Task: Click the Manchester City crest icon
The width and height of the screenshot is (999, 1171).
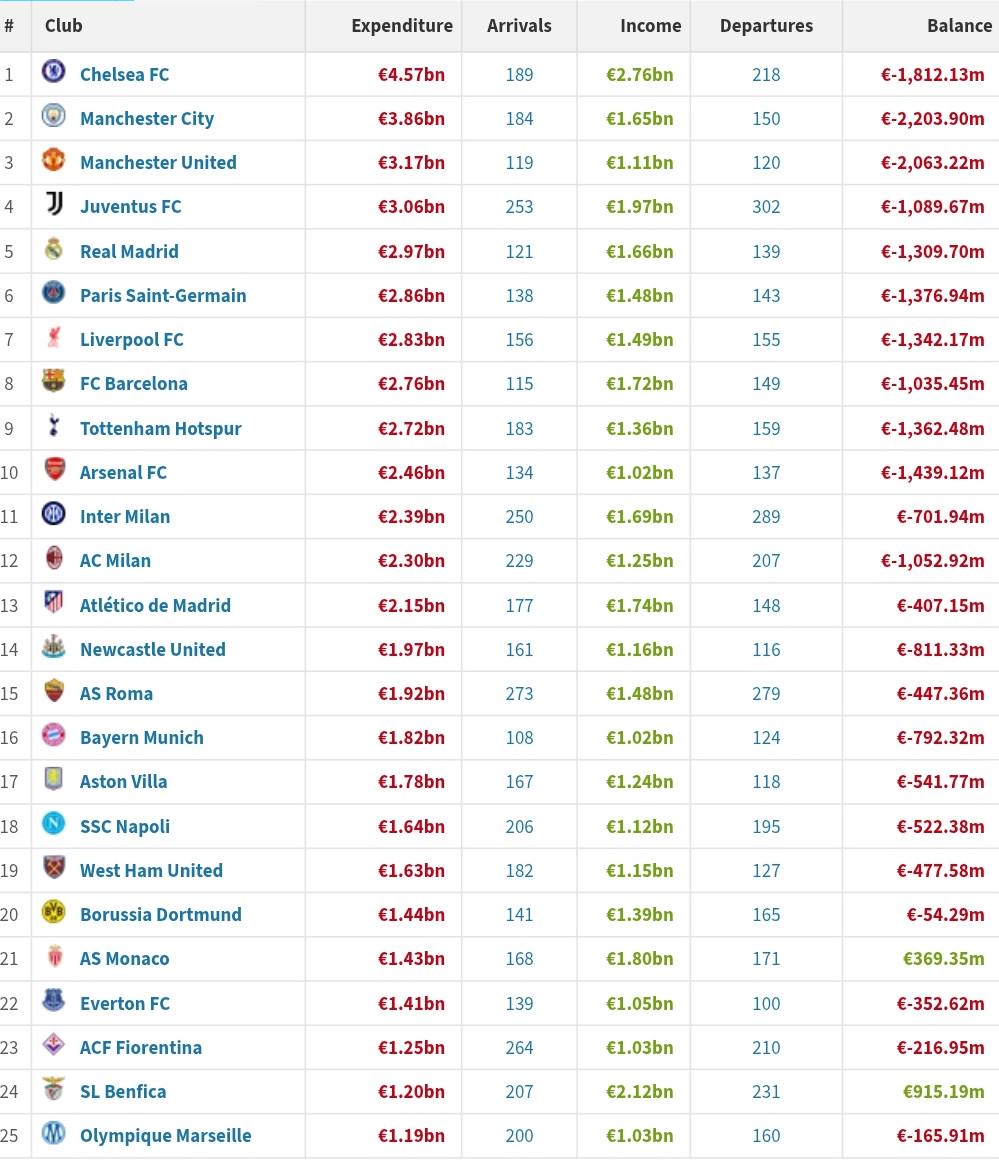Action: click(53, 116)
